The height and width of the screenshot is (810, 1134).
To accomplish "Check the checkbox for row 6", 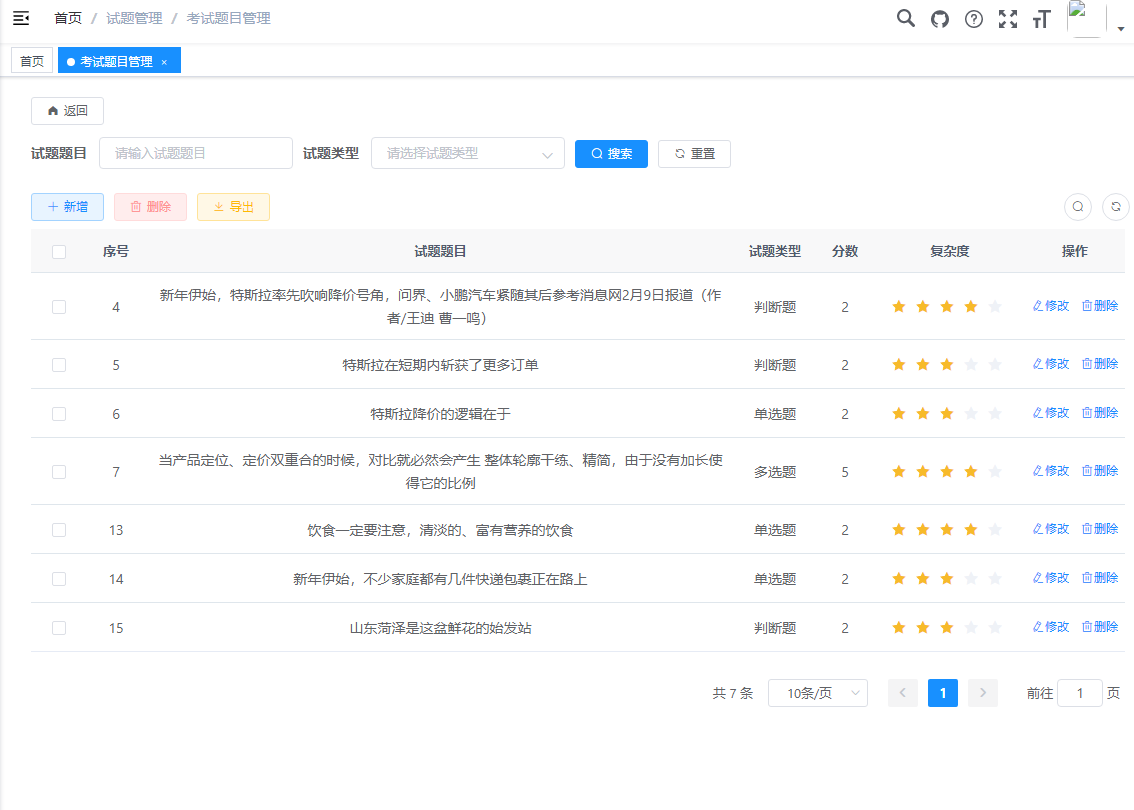I will coord(59,414).
